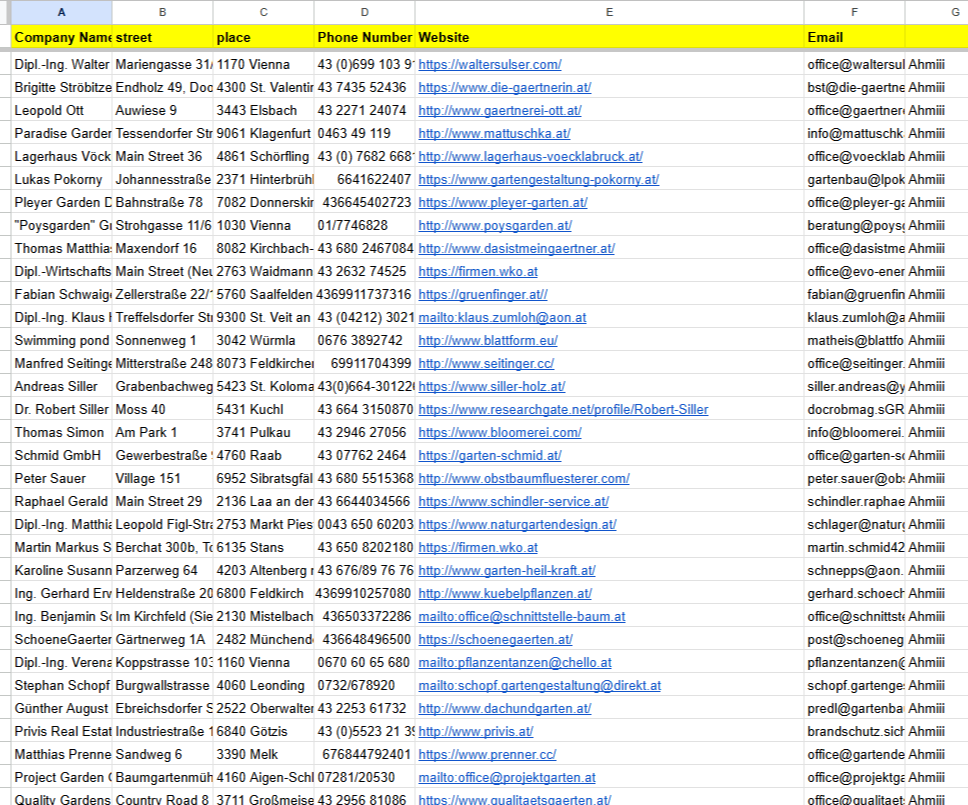Open the waltersulser.com website link
Viewport: 968px width, 805px height.
[489, 65]
